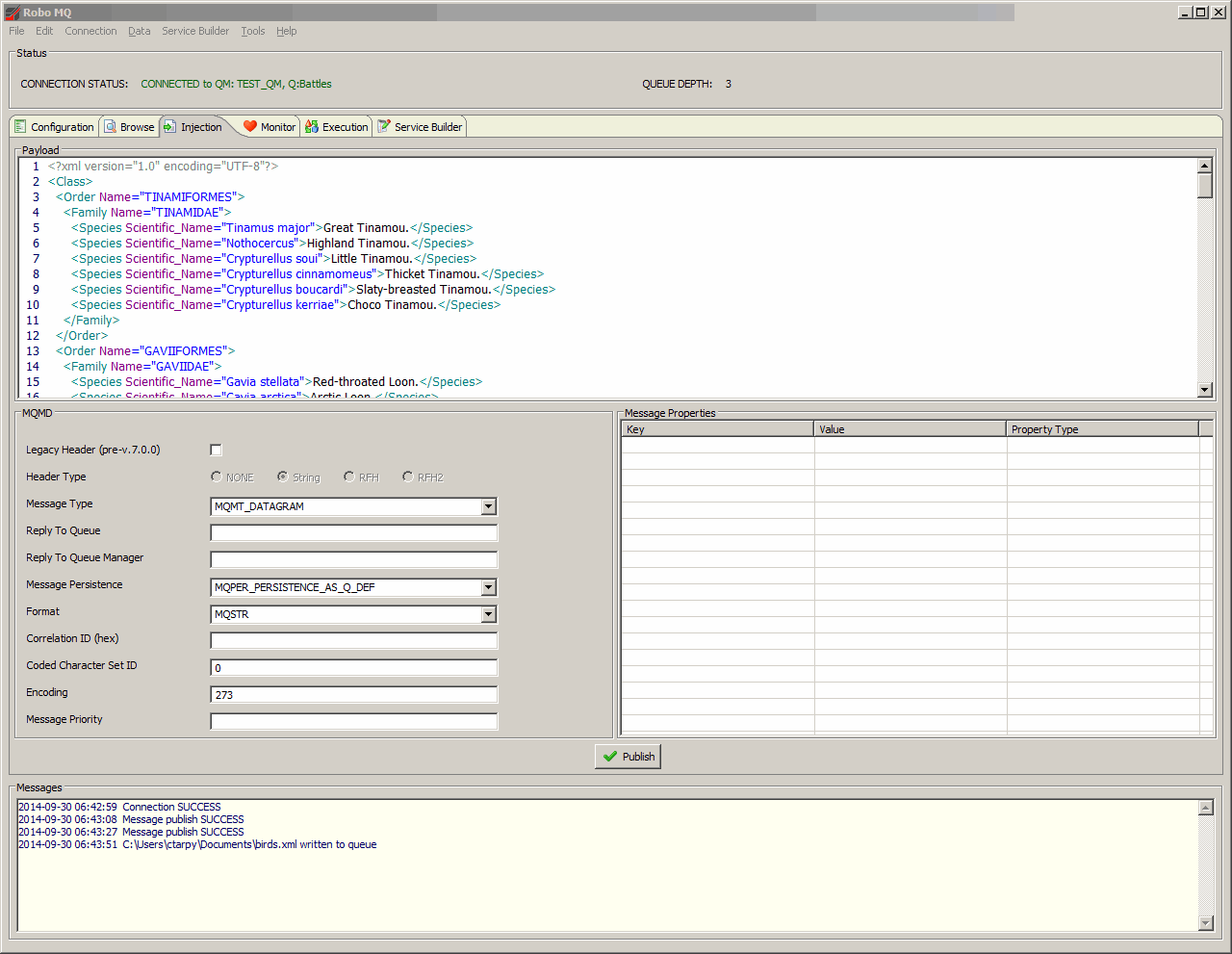Select the RFH2 header type radio
The height and width of the screenshot is (954, 1232).
point(408,477)
